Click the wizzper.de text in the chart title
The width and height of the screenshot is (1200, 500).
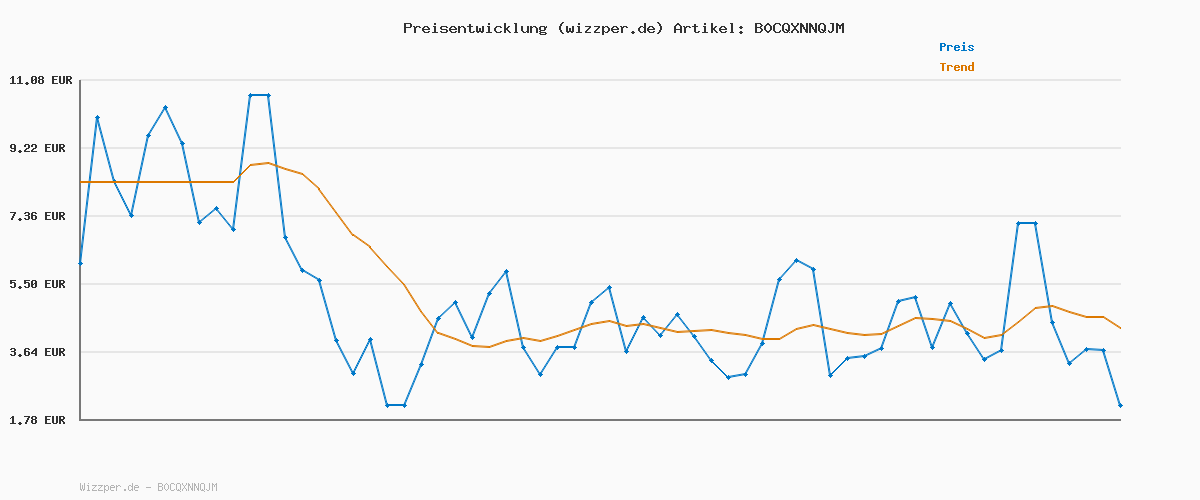(x=609, y=28)
